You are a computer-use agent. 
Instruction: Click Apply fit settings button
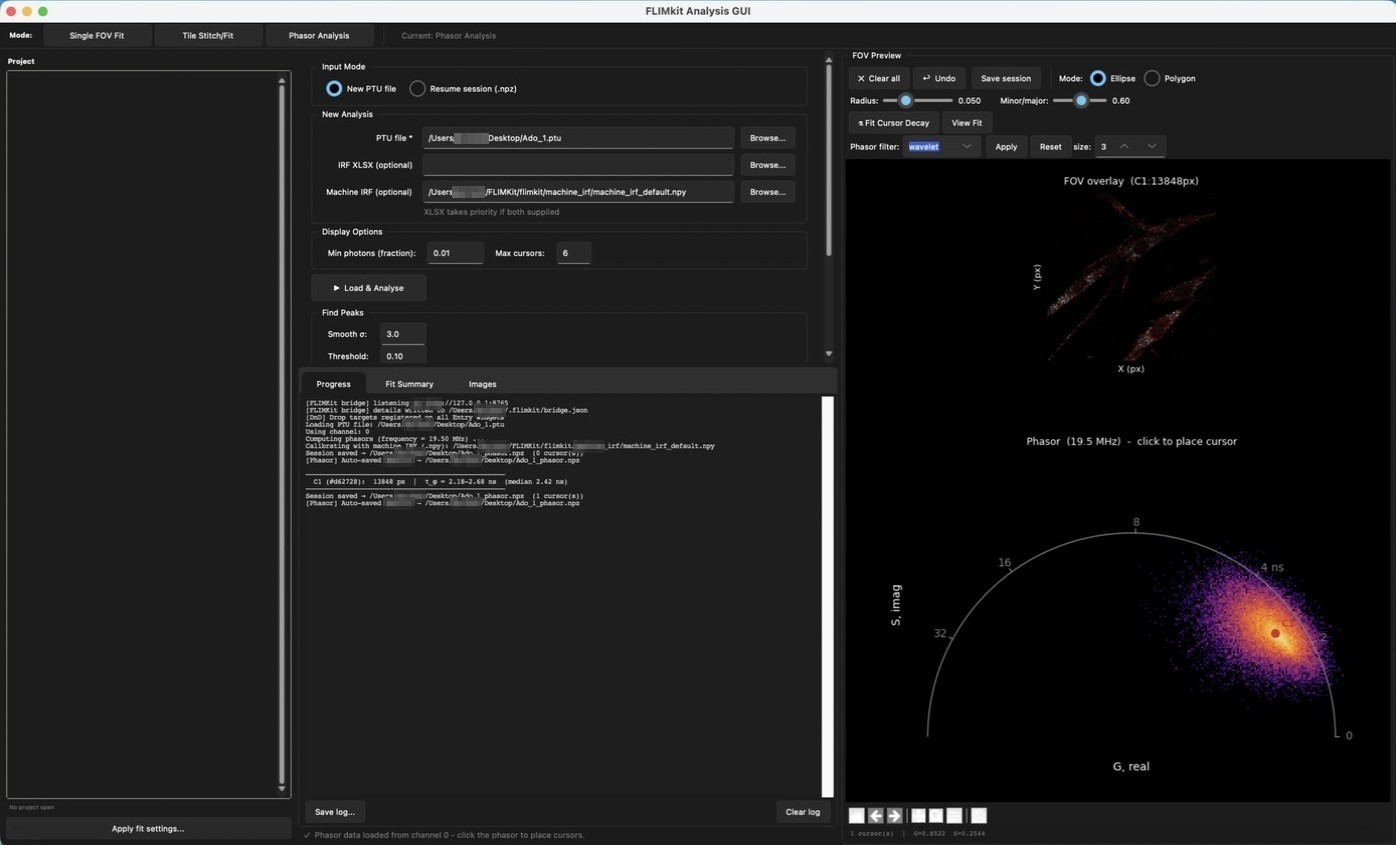point(148,829)
